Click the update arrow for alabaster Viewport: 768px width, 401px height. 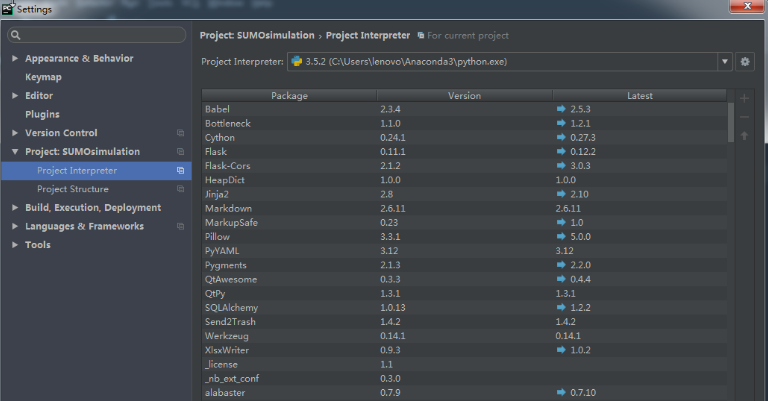561,392
